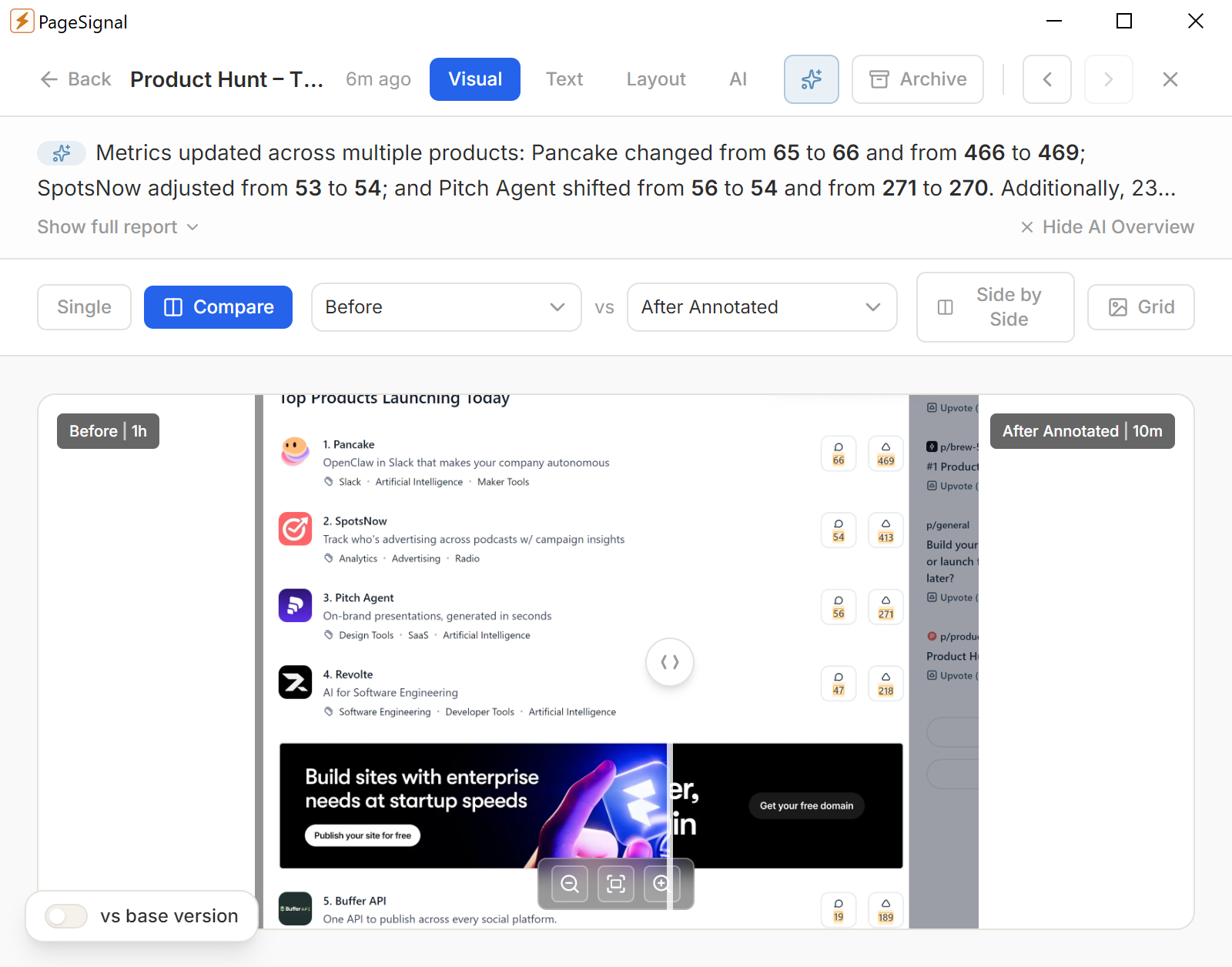Click the p/general sidebar text
This screenshot has height=967, width=1232.
948,525
